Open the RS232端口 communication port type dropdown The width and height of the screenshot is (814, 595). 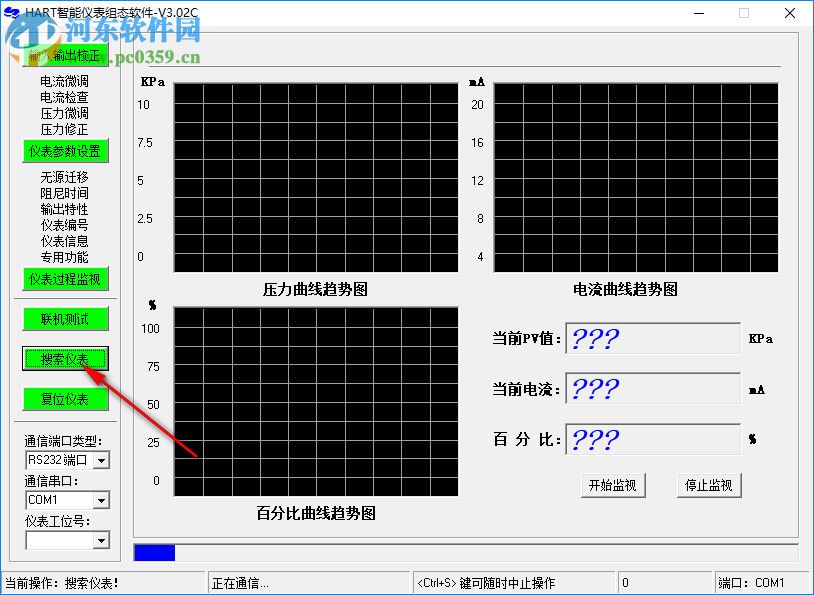click(103, 460)
